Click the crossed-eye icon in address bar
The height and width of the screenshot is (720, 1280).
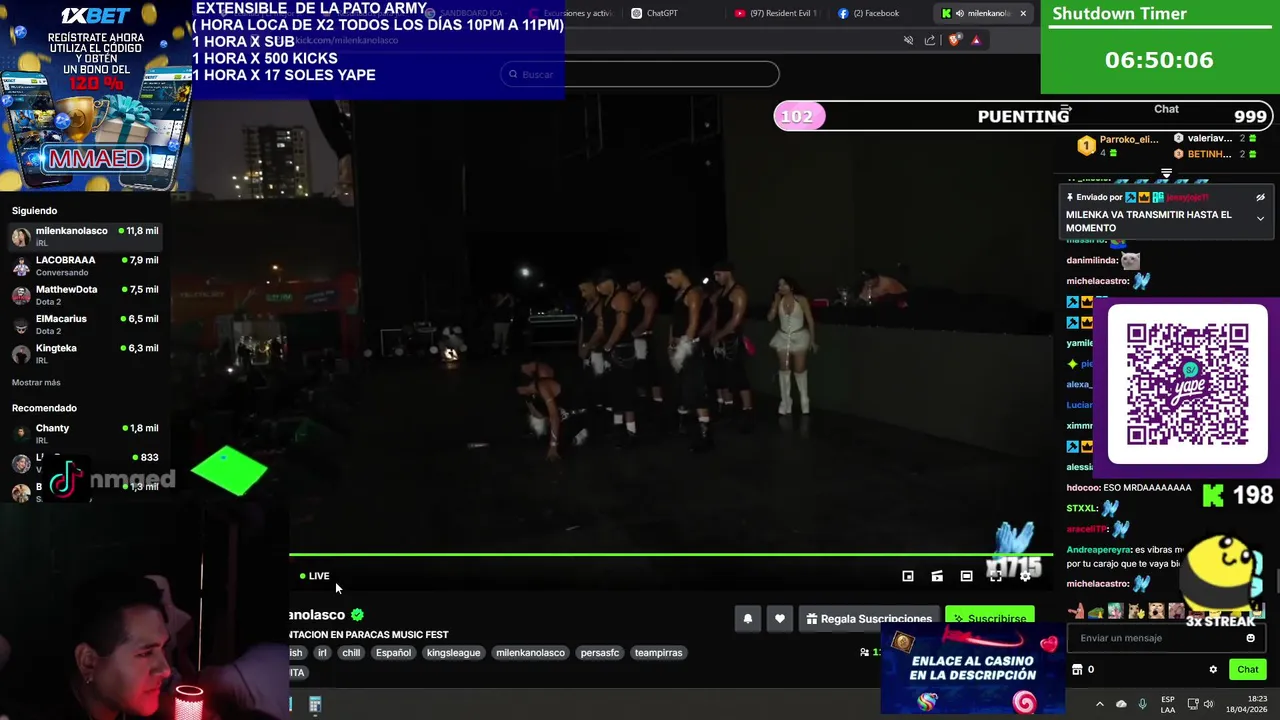tap(908, 40)
